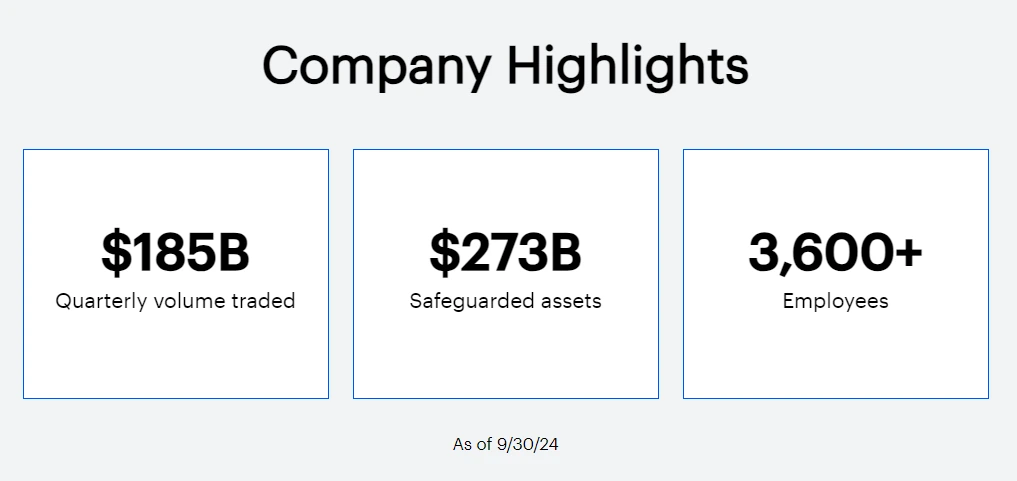Click the letter B in $185B
This screenshot has width=1017, height=481.
233,252
